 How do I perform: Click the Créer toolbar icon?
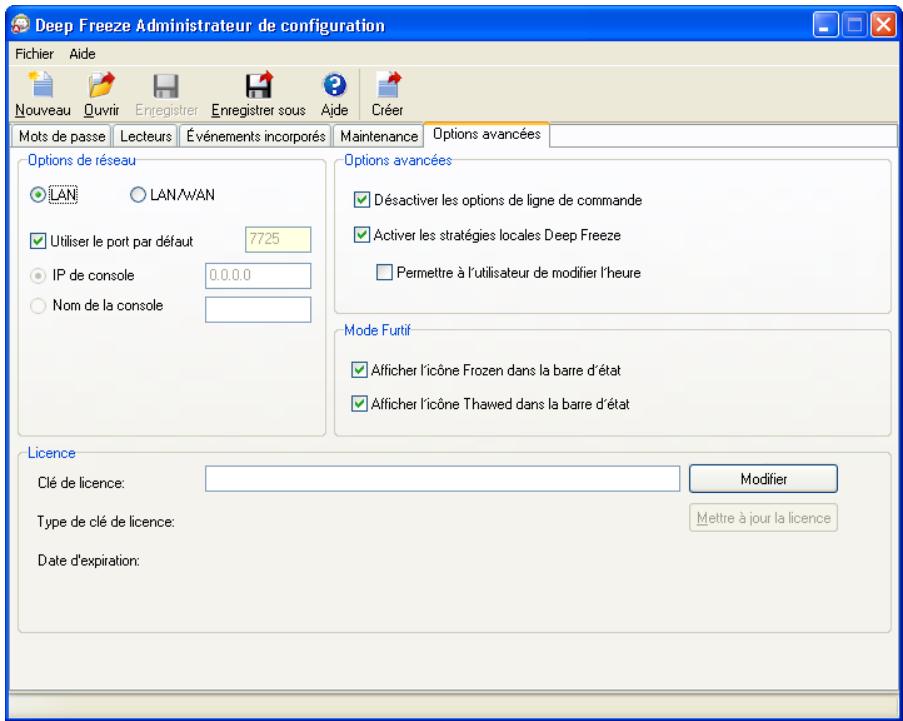pos(388,85)
